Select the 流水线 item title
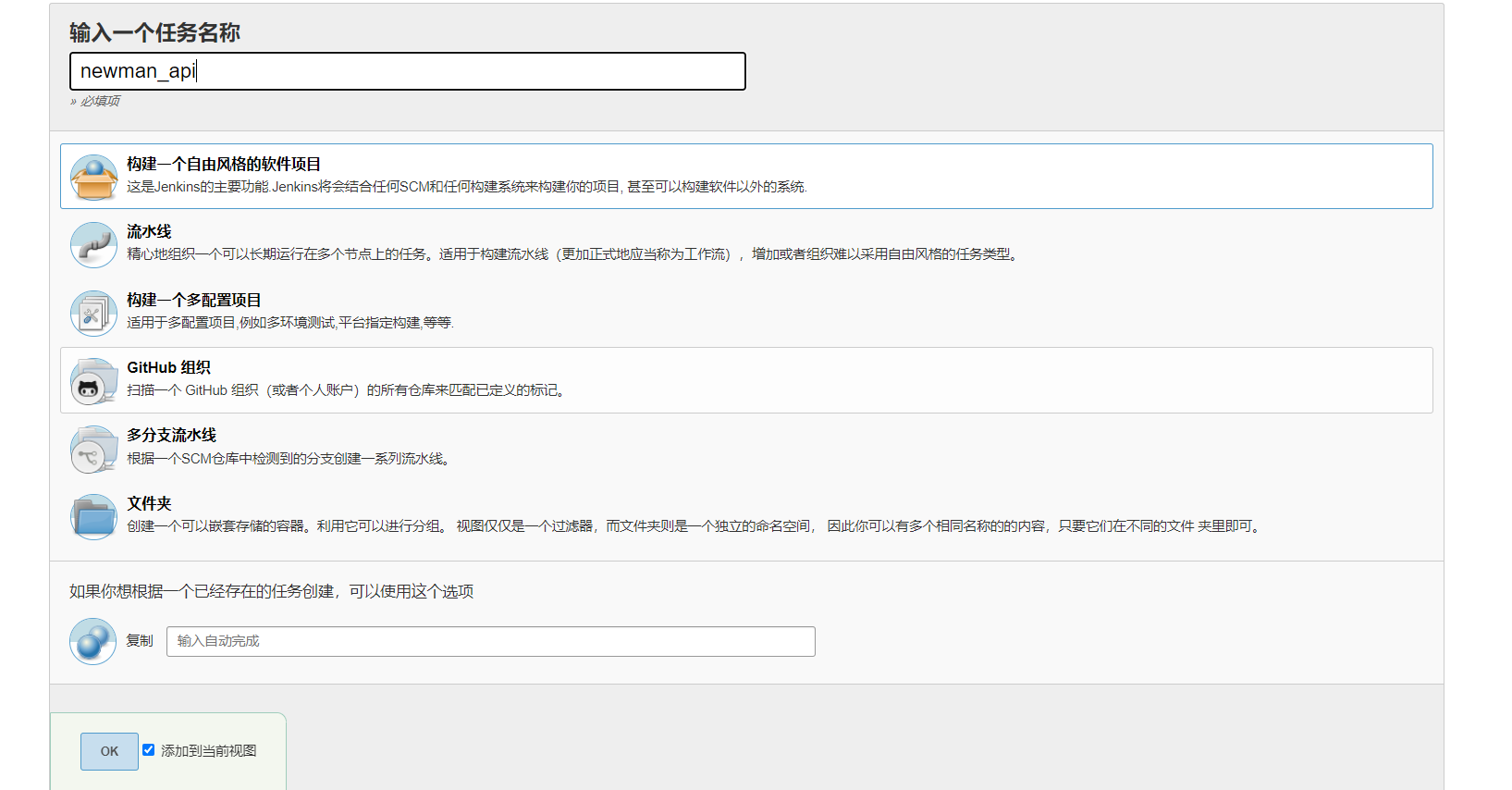Viewport: 1512px width, 790px height. [x=149, y=232]
